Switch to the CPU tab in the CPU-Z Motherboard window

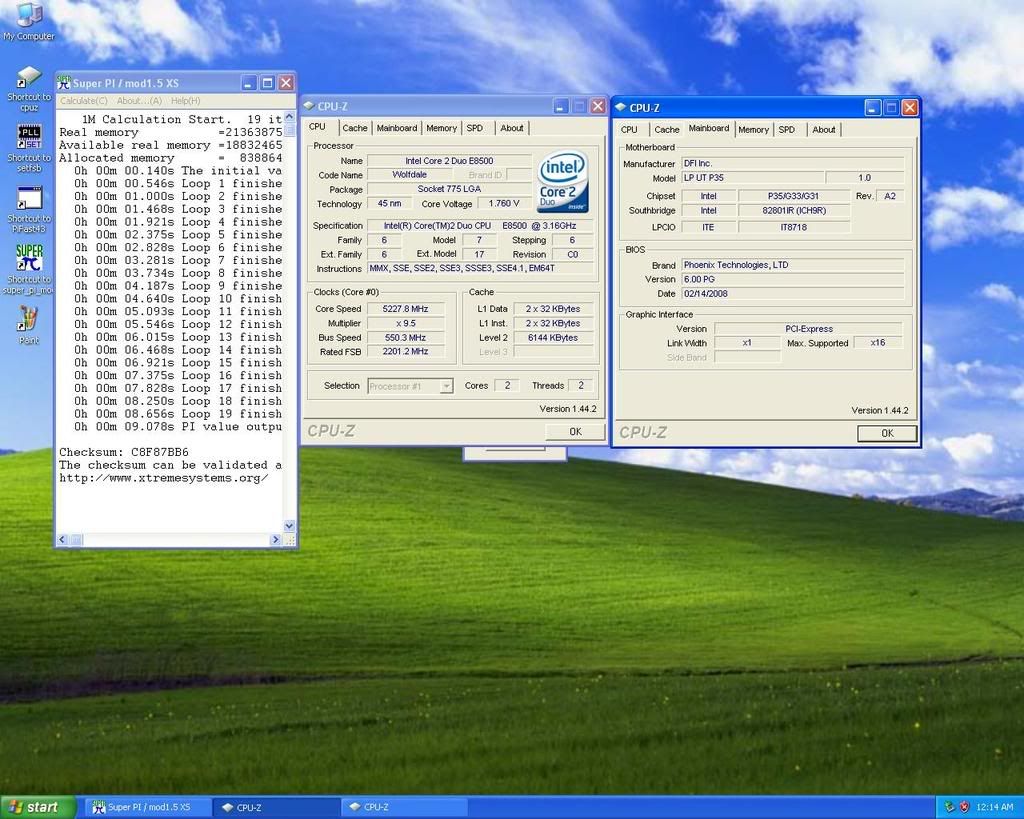[x=629, y=129]
